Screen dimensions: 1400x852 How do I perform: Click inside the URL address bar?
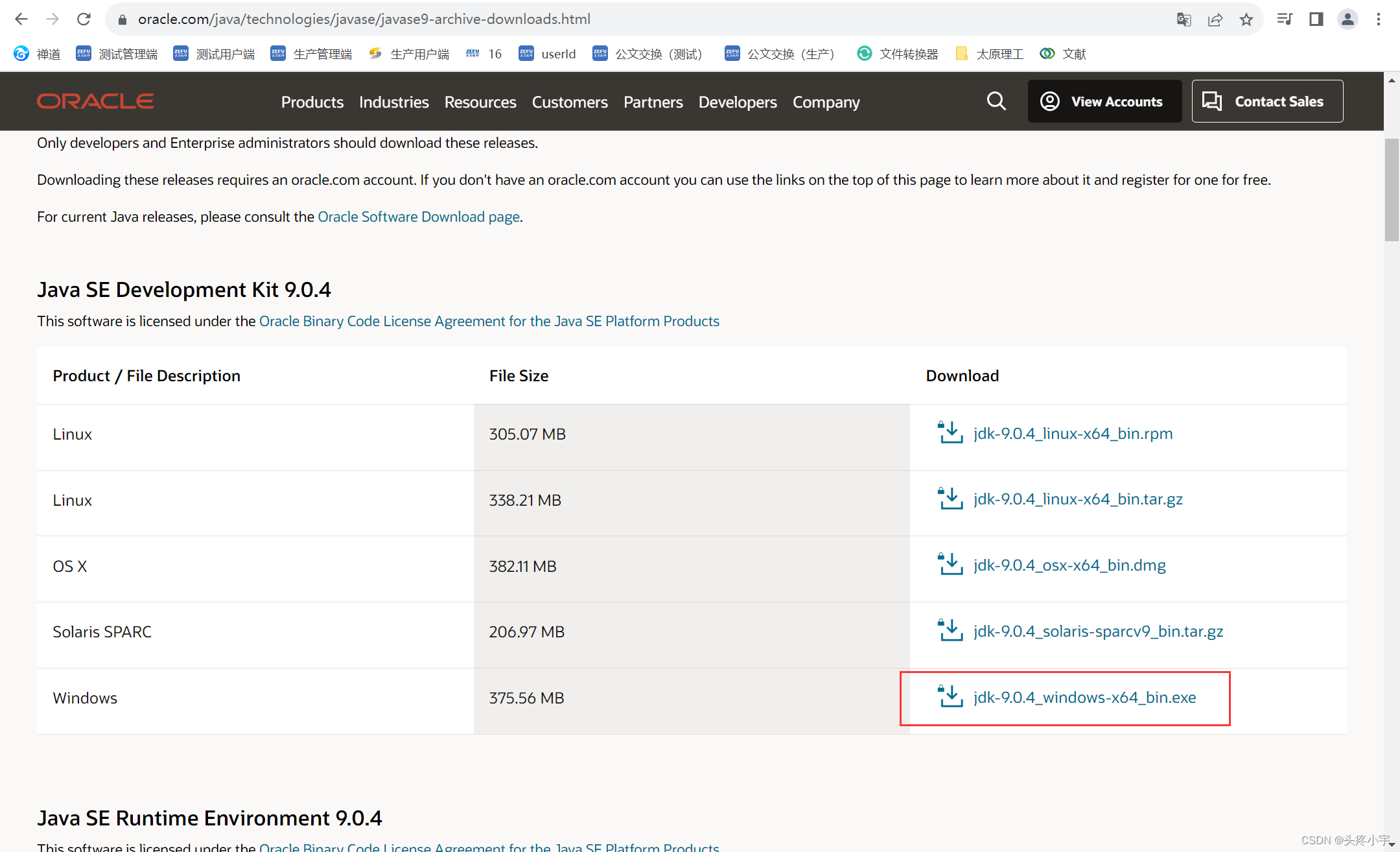(x=364, y=19)
